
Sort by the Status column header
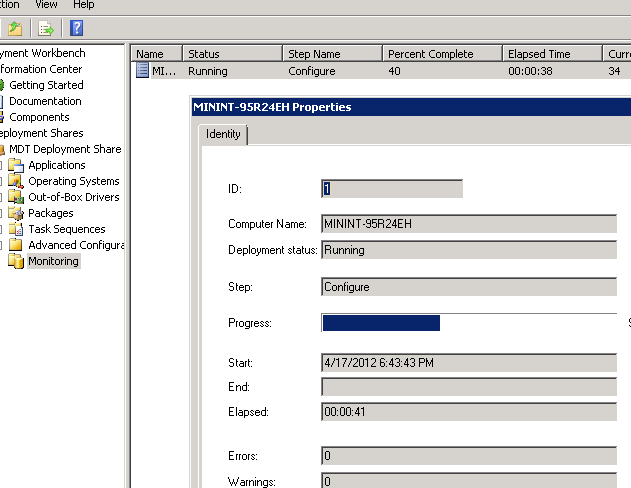pyautogui.click(x=233, y=54)
